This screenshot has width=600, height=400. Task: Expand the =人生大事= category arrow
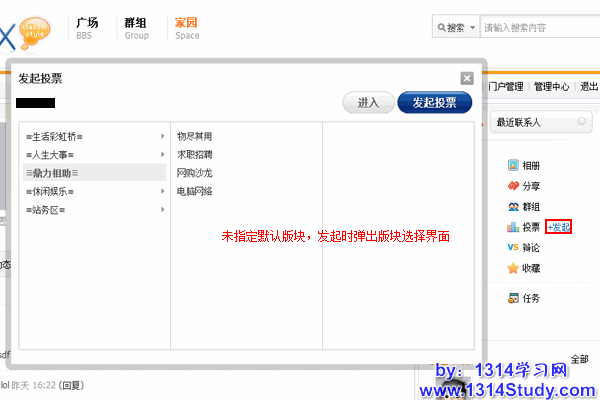(162, 155)
